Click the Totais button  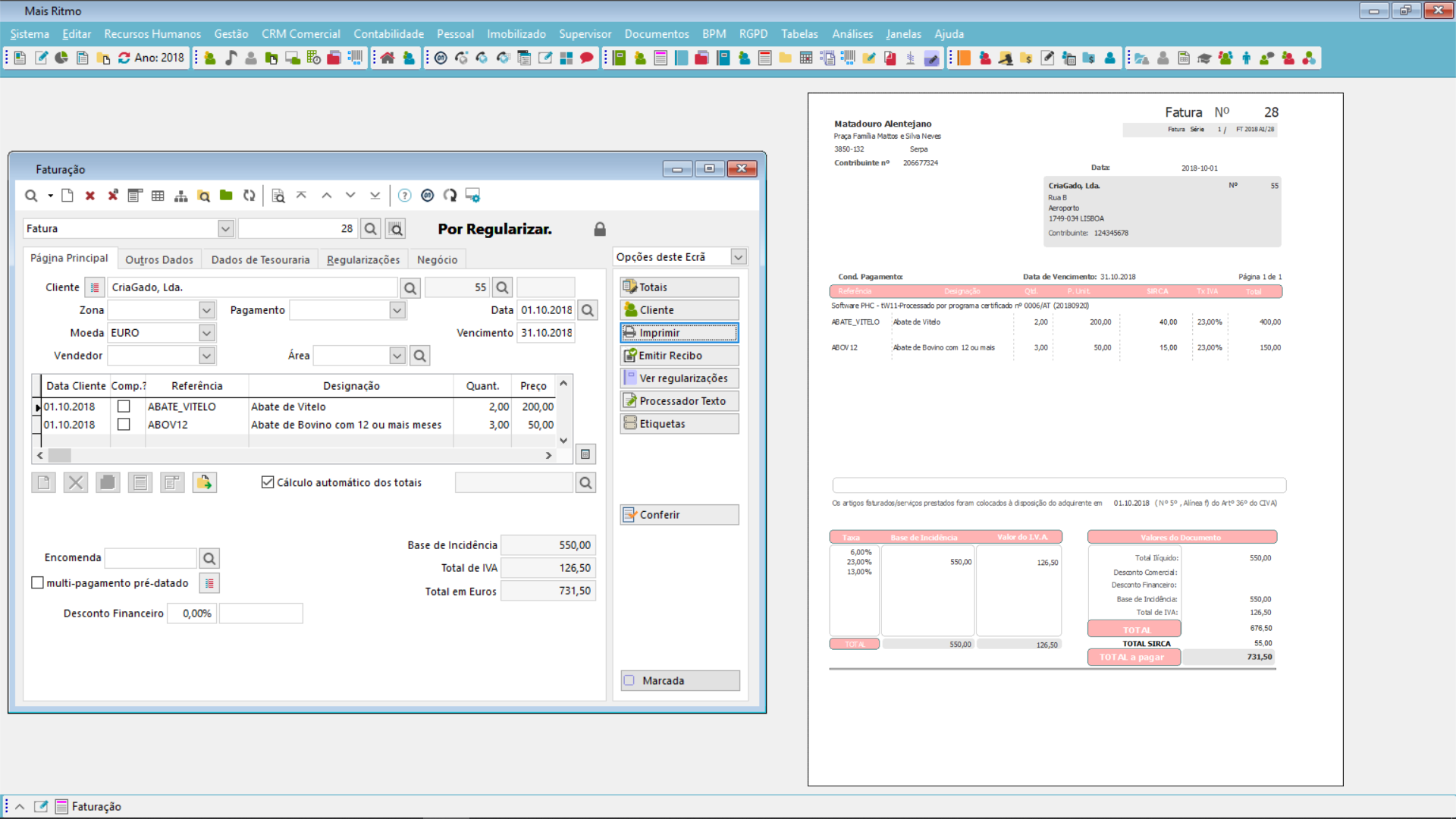click(x=679, y=287)
